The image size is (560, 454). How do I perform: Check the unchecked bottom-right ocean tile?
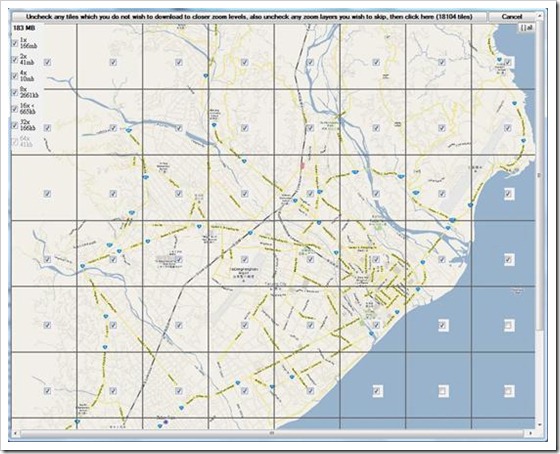509,391
